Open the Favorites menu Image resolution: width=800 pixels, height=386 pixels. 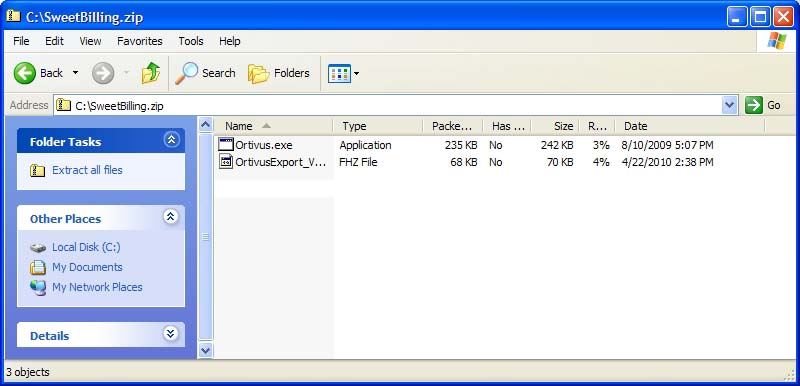tap(140, 41)
